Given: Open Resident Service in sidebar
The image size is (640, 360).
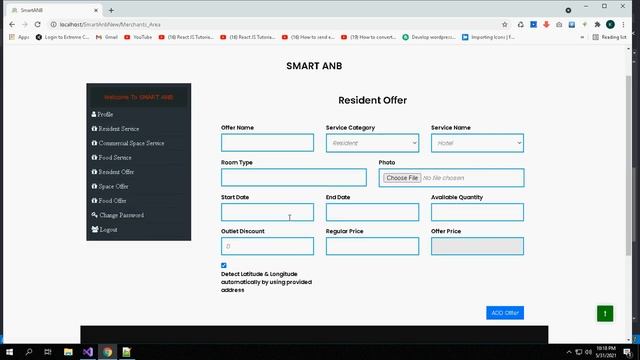Looking at the screenshot, I should (115, 129).
